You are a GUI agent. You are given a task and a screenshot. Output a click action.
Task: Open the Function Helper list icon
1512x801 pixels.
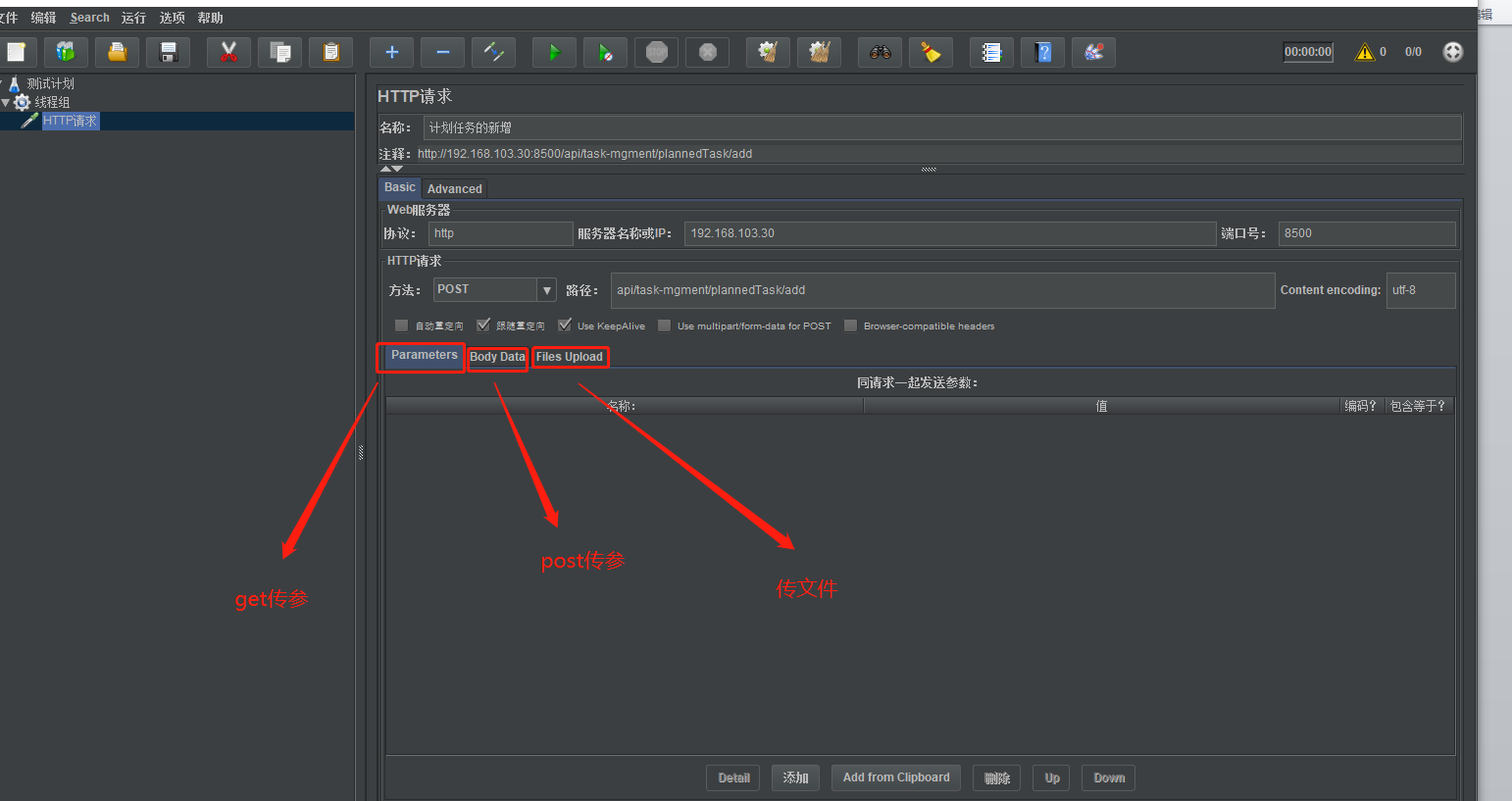(x=991, y=52)
